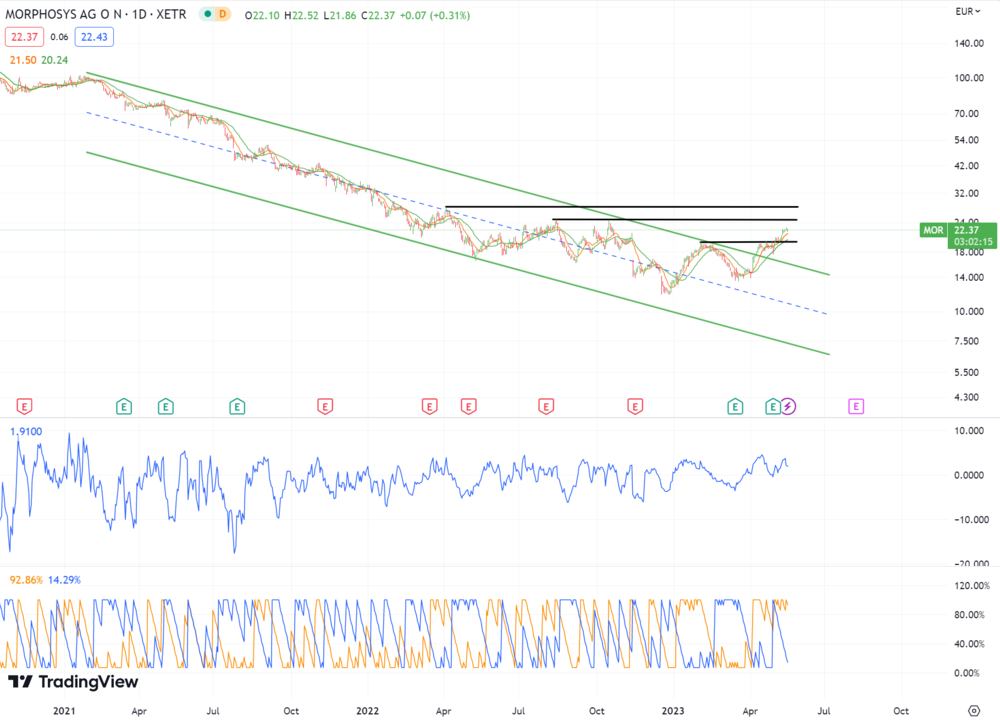
Task: Click the 7.500 price axis label
Action: point(966,341)
